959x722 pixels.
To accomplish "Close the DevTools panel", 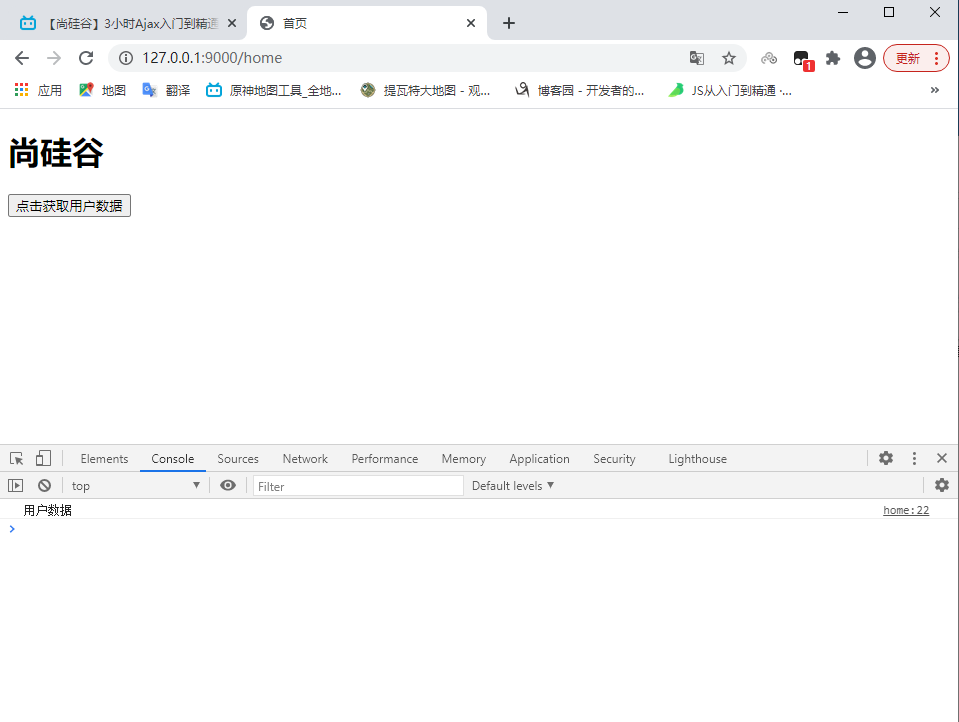I will tap(942, 458).
